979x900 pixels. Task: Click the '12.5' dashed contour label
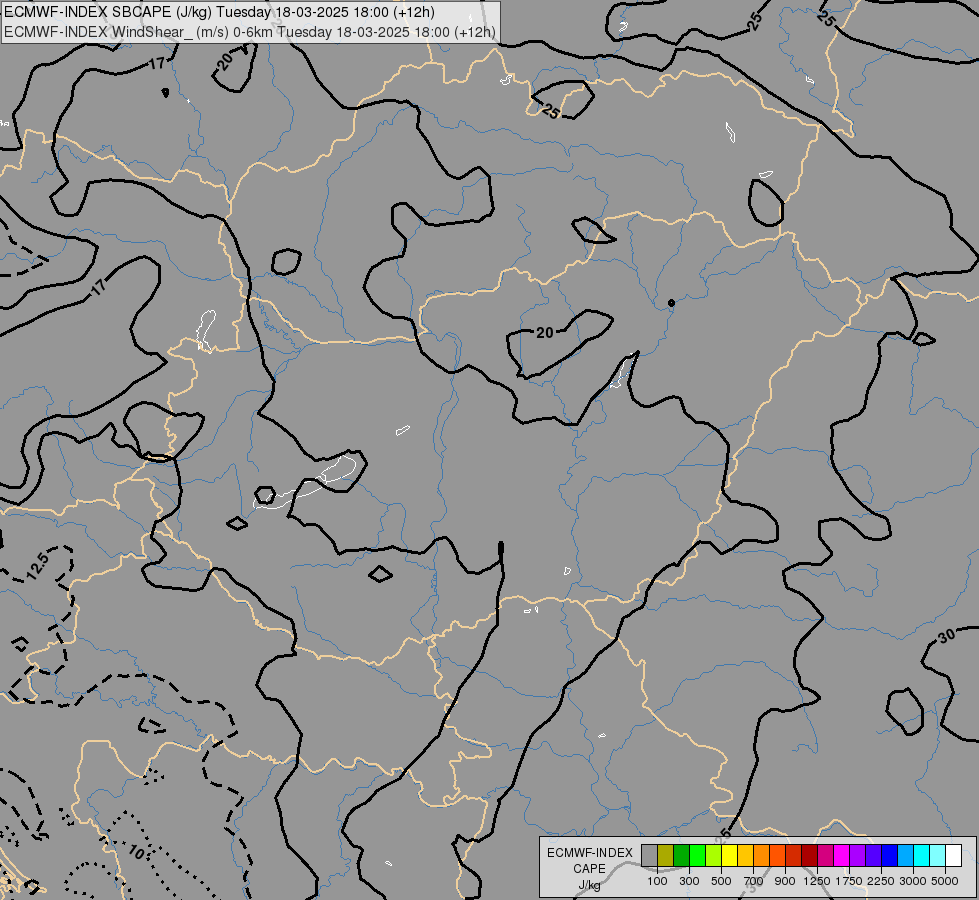(x=37, y=566)
